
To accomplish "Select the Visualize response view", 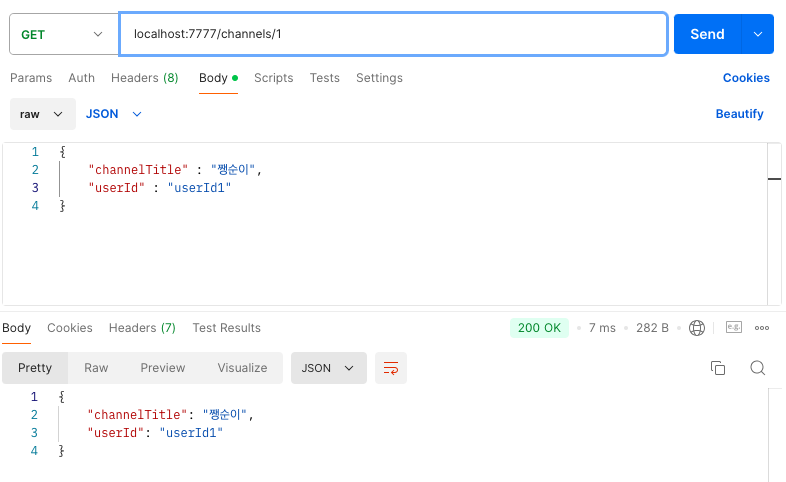I will coord(242,368).
